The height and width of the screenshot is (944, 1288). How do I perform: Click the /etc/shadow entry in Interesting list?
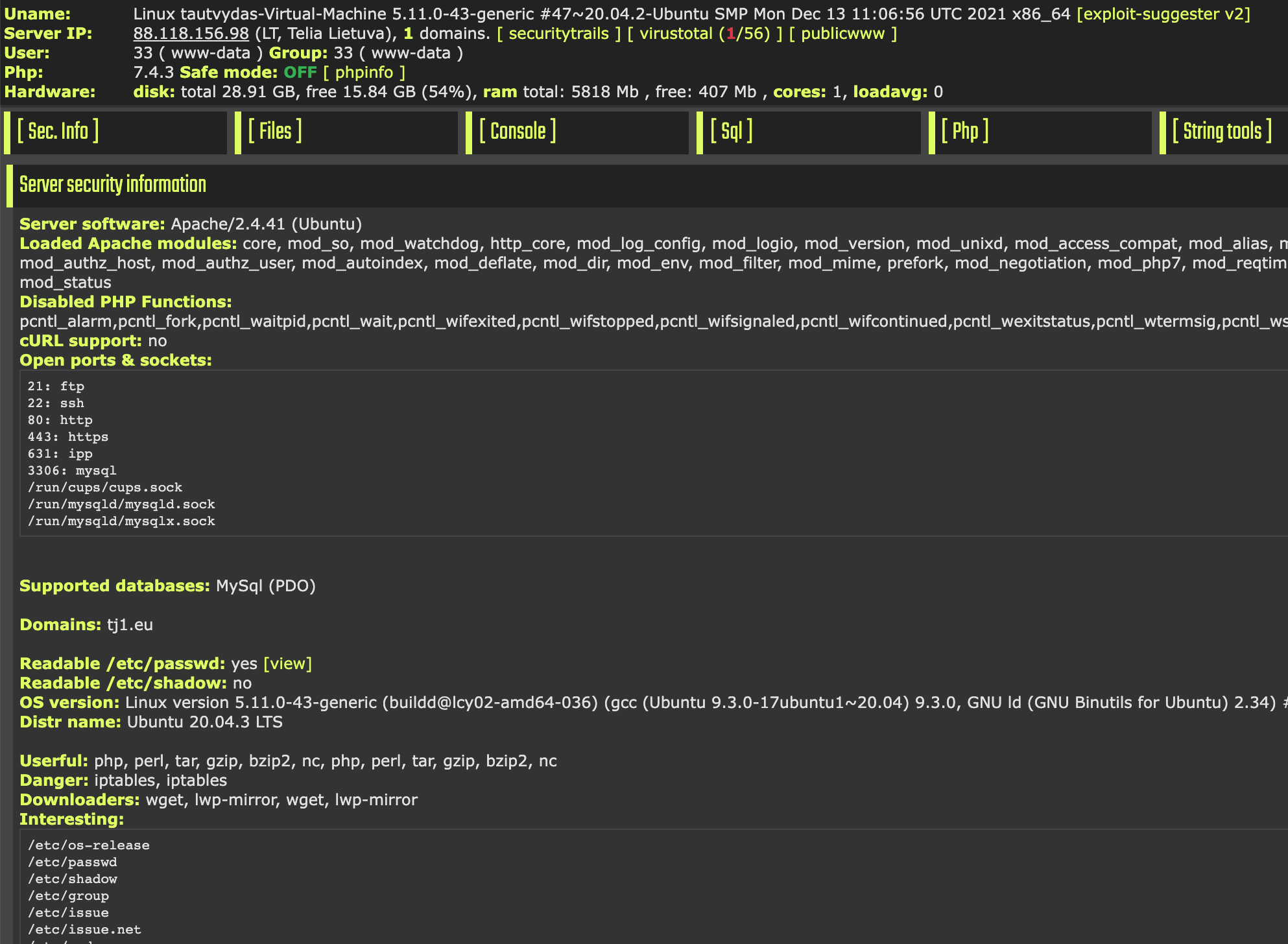(73, 879)
